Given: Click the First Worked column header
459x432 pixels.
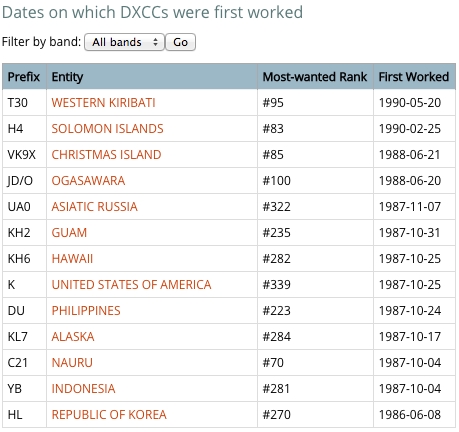Looking at the screenshot, I should coord(414,77).
